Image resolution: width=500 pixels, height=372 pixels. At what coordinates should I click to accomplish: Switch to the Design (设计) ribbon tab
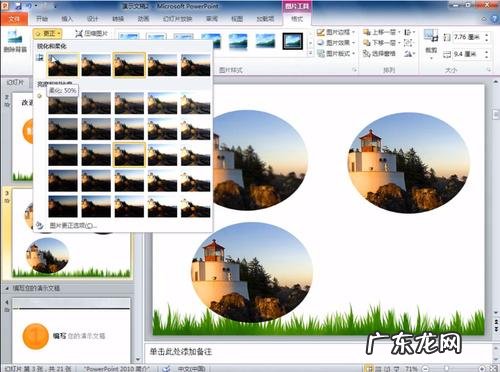(92, 19)
